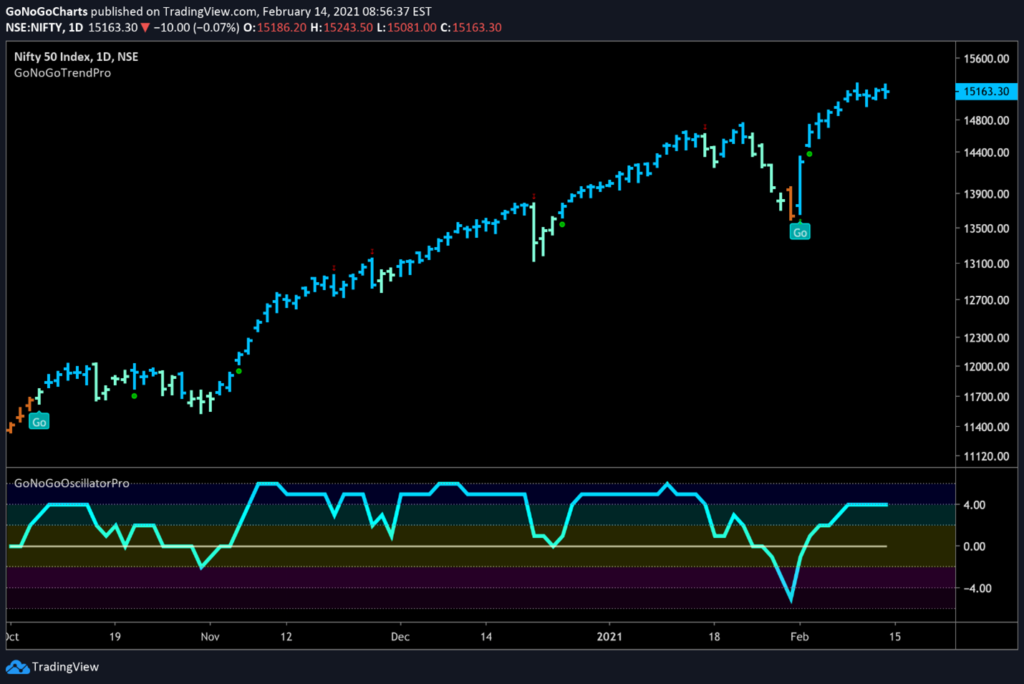Click the highlighted 15163.30 current price tag

[x=984, y=91]
